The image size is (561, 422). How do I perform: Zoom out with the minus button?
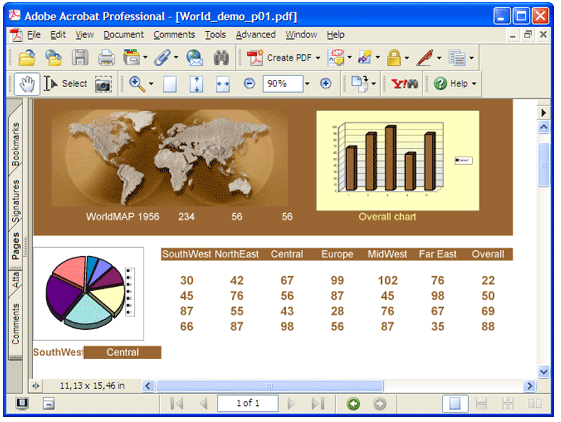249,84
